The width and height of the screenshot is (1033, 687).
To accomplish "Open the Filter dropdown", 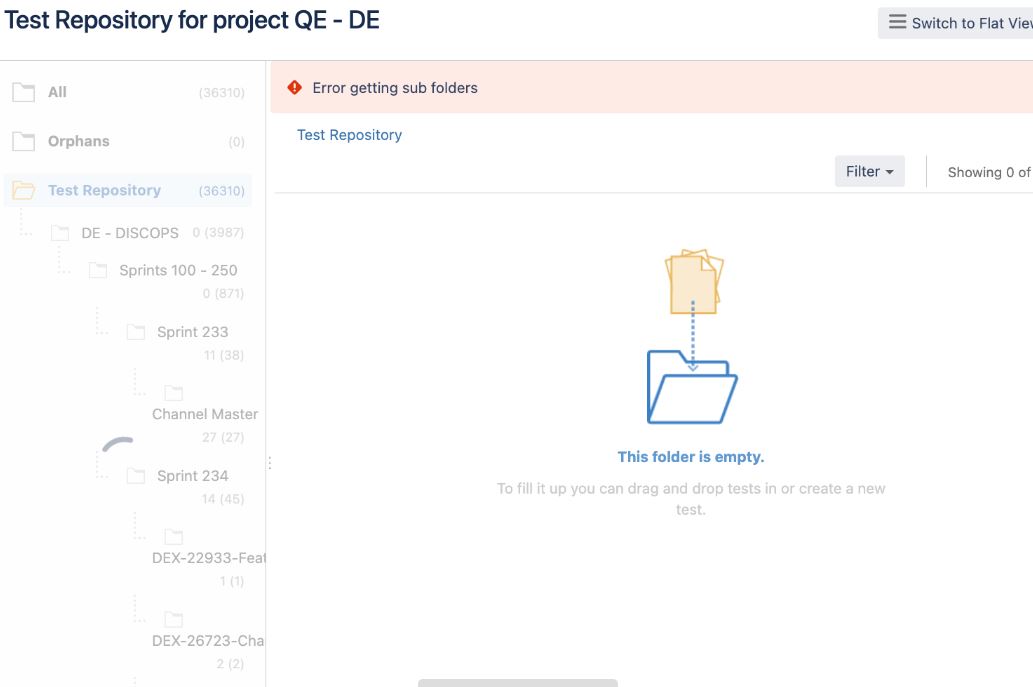I will [869, 171].
